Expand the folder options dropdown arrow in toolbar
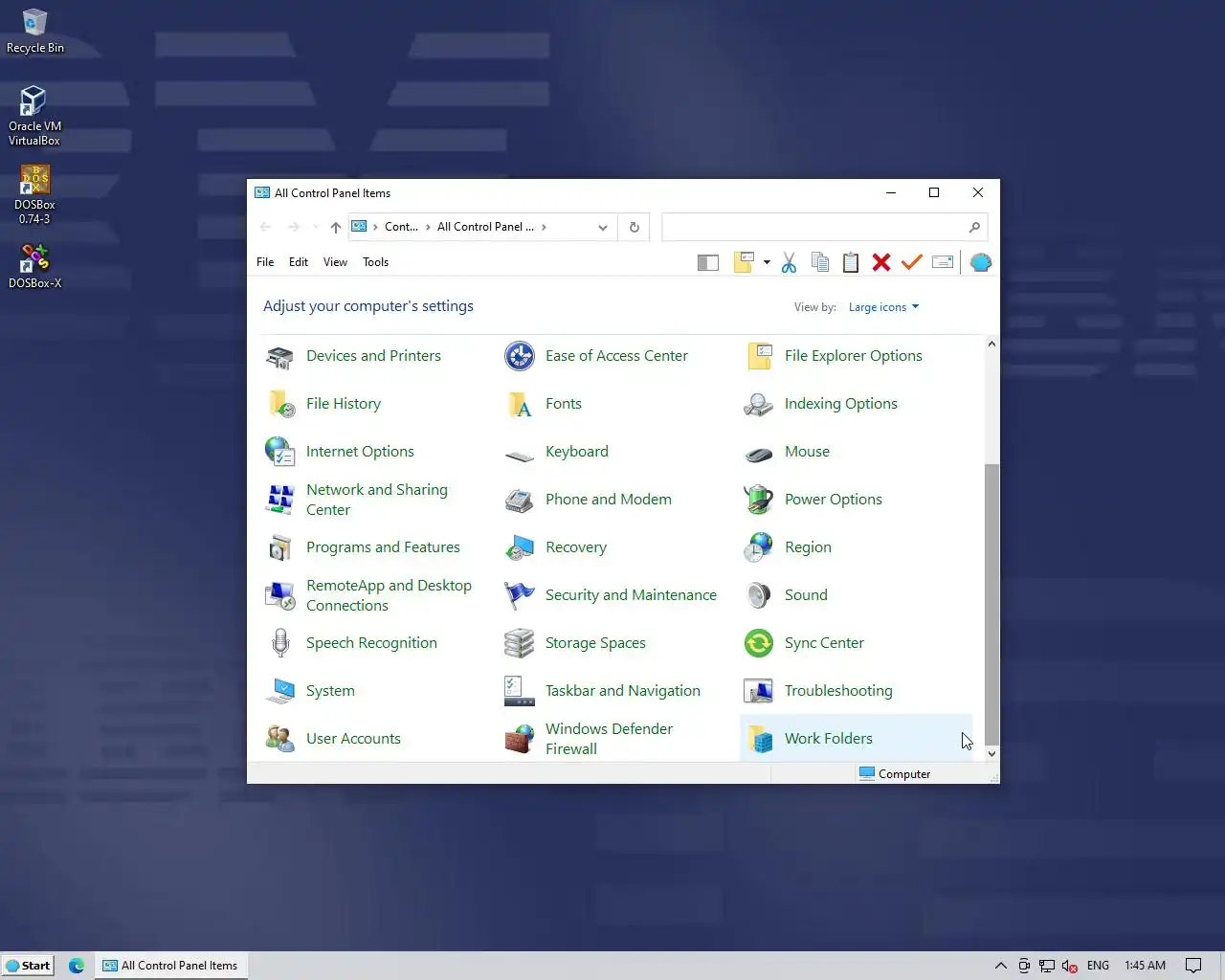Image resolution: width=1225 pixels, height=980 pixels. pyautogui.click(x=767, y=262)
